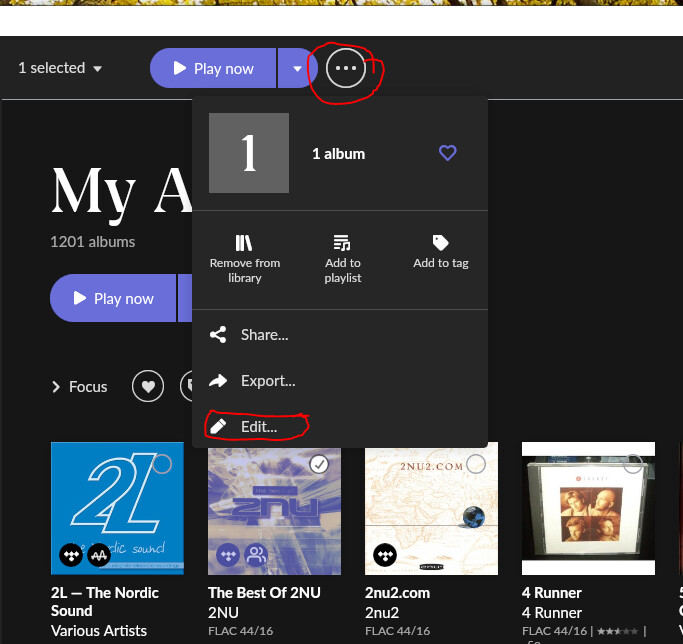Choose Share... from the menu
This screenshot has width=683, height=644.
tap(264, 335)
